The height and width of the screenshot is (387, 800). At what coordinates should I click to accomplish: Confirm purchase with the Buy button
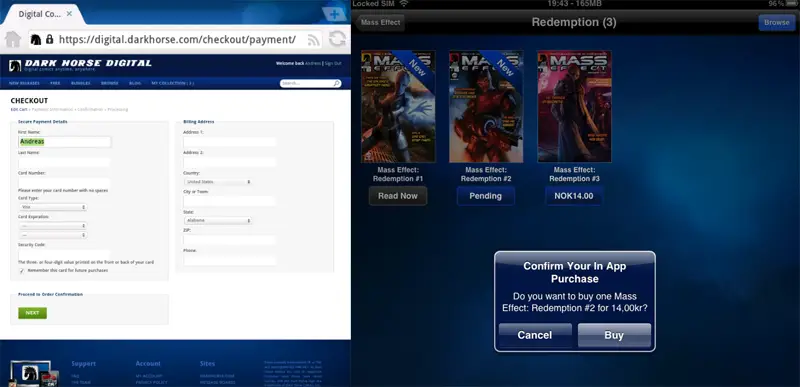pos(614,335)
